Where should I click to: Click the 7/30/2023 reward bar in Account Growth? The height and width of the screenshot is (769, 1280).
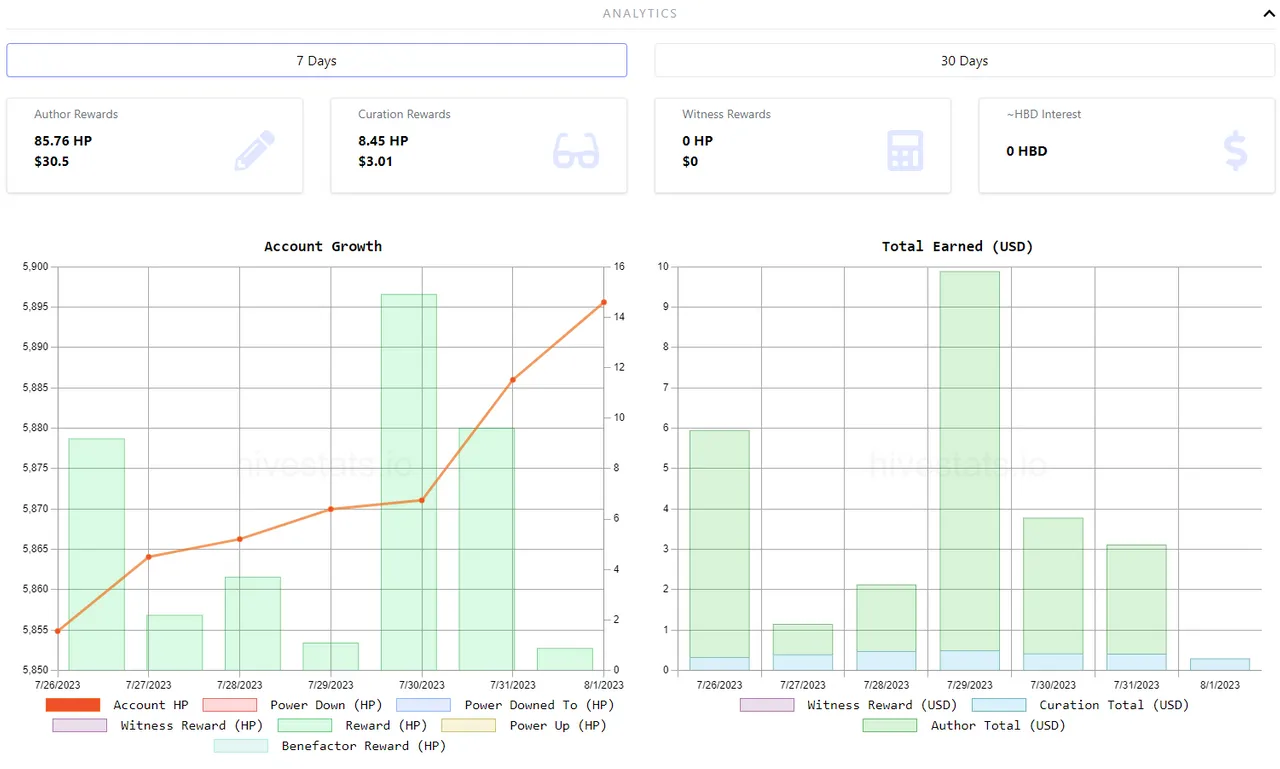tap(409, 480)
